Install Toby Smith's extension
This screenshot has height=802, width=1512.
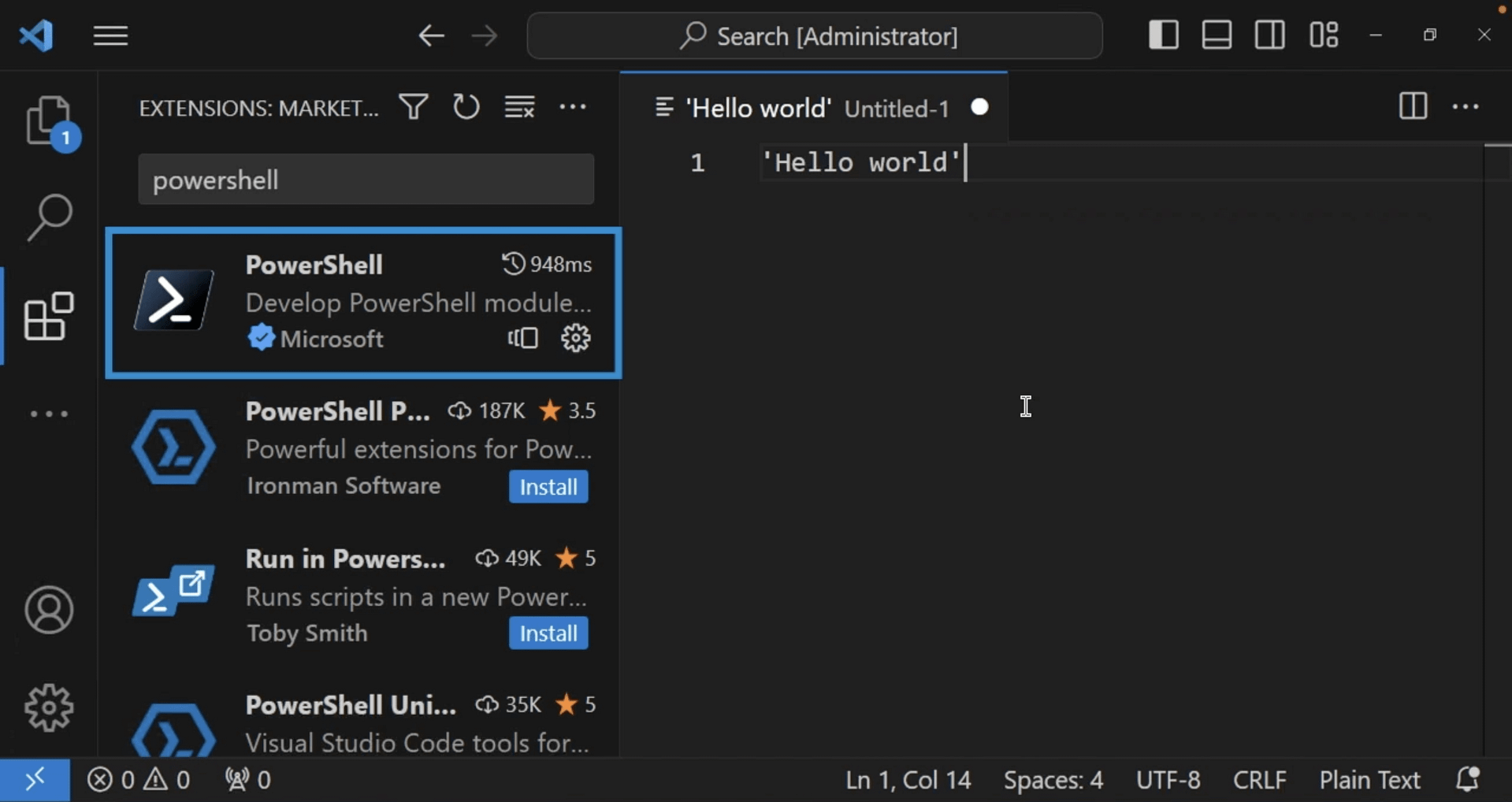coord(548,633)
